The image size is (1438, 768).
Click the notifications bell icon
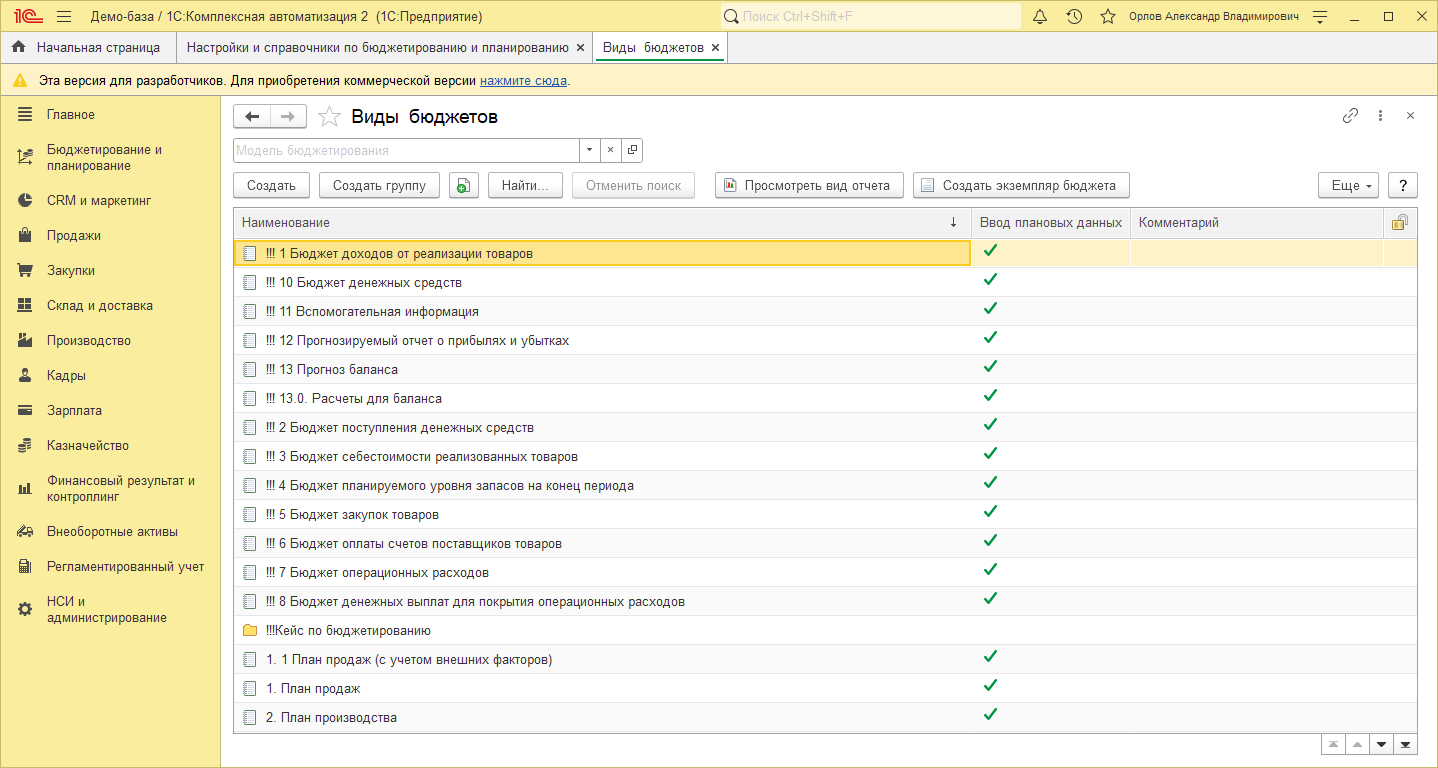pyautogui.click(x=1040, y=17)
